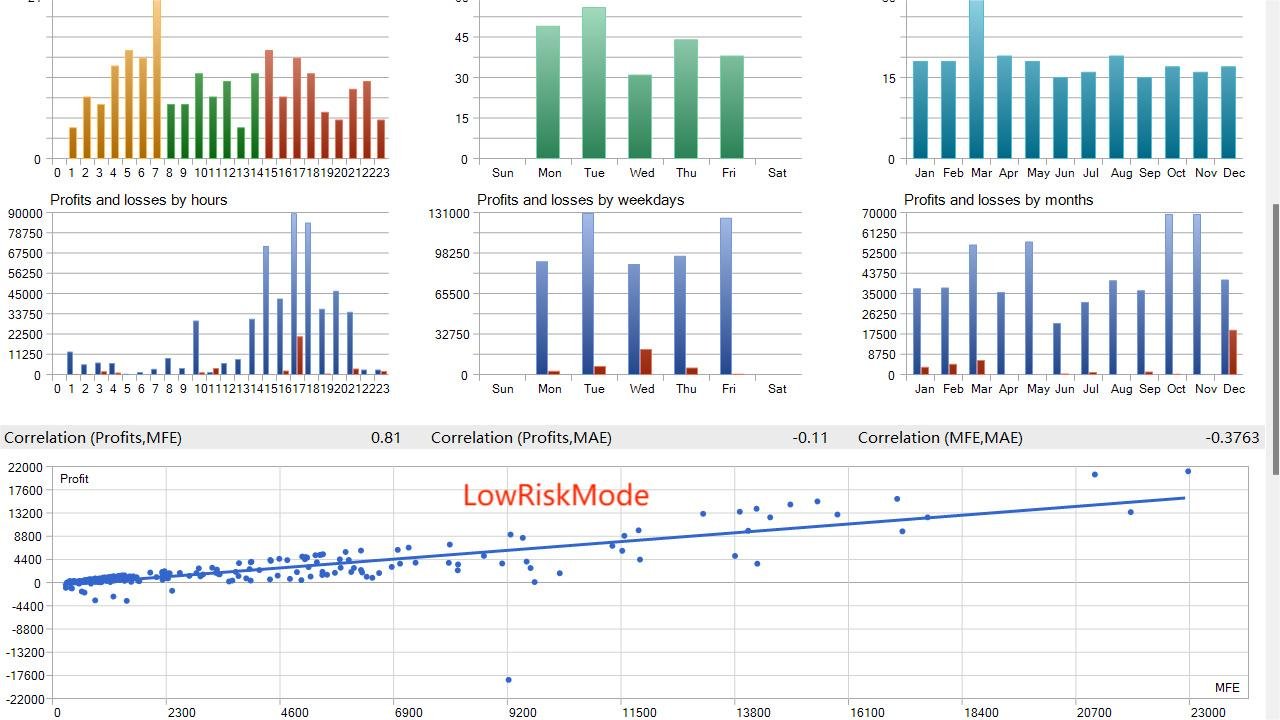Click December's red loss bar in months chart
This screenshot has width=1280, height=720.
(x=1233, y=353)
